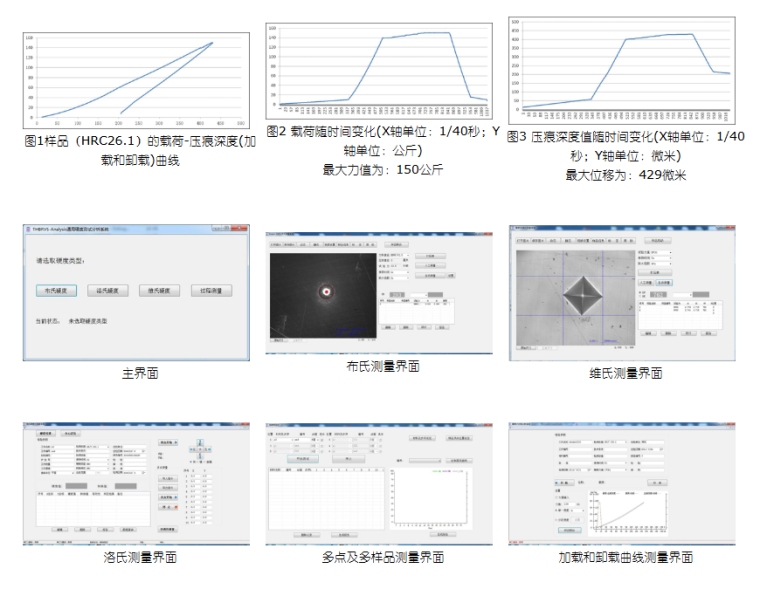
Task: Click the 布氏测量界面 caption
Action: 380,367
